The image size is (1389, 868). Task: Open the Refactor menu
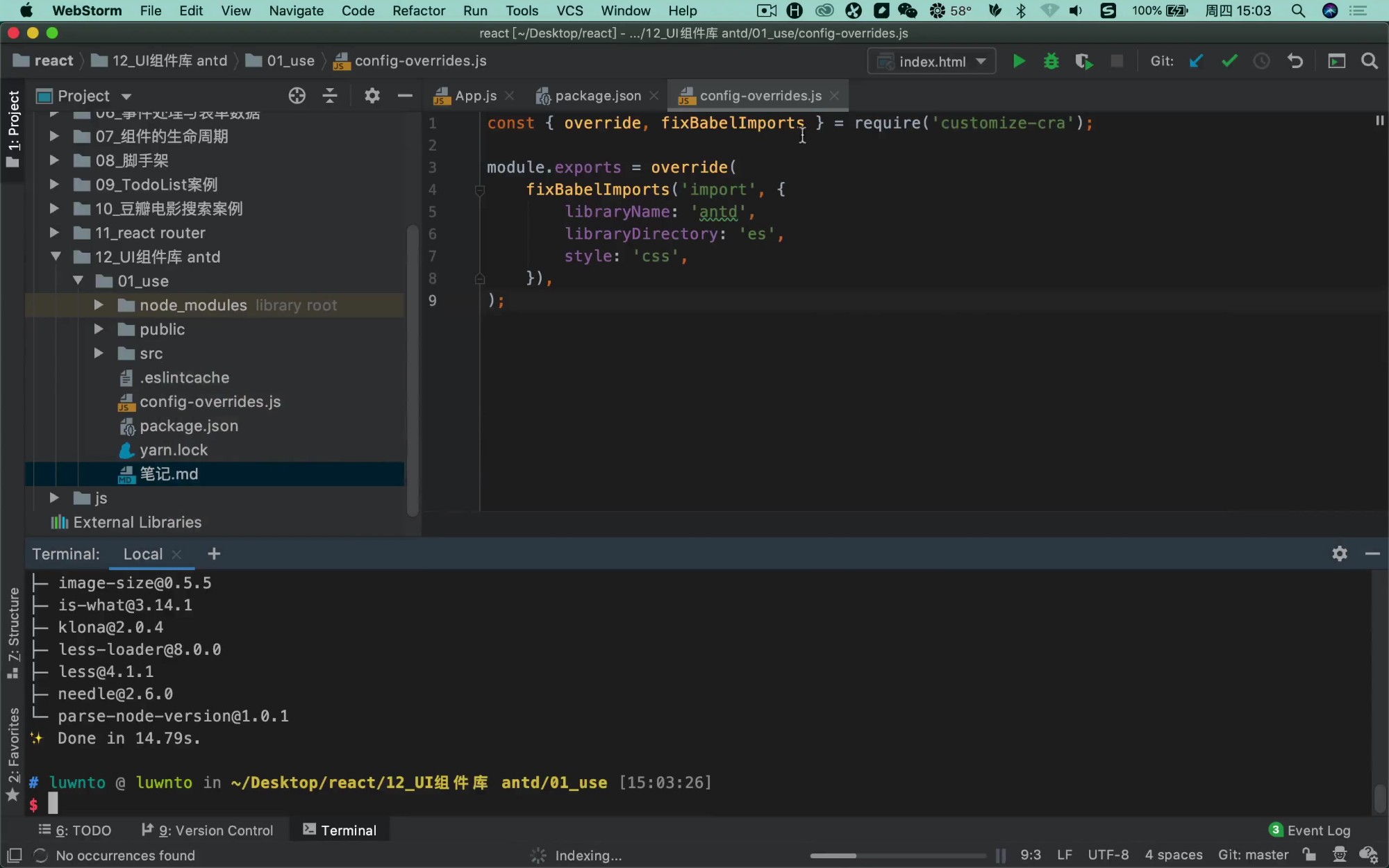[418, 10]
